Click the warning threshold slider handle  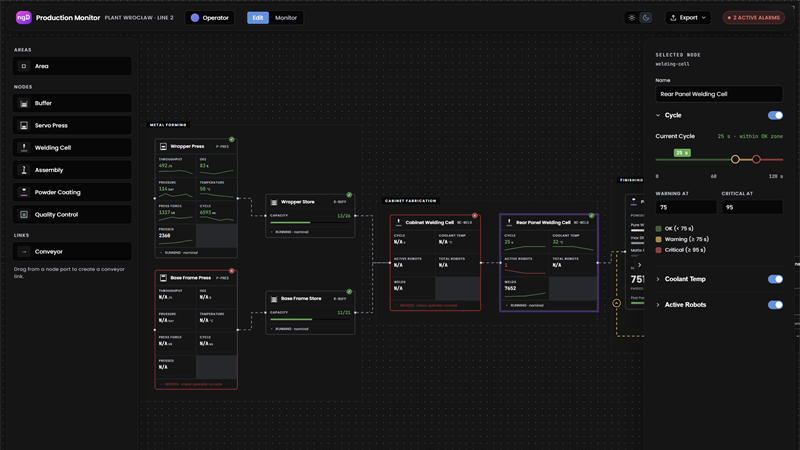735,160
